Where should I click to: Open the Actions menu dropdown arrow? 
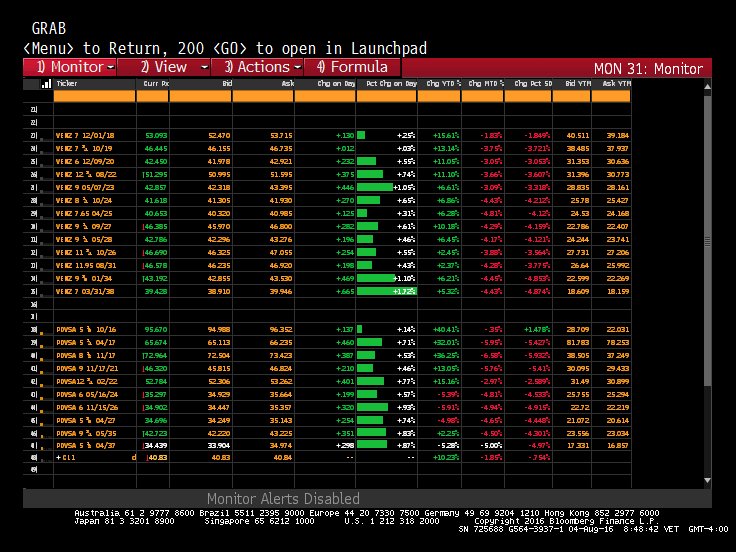298,68
